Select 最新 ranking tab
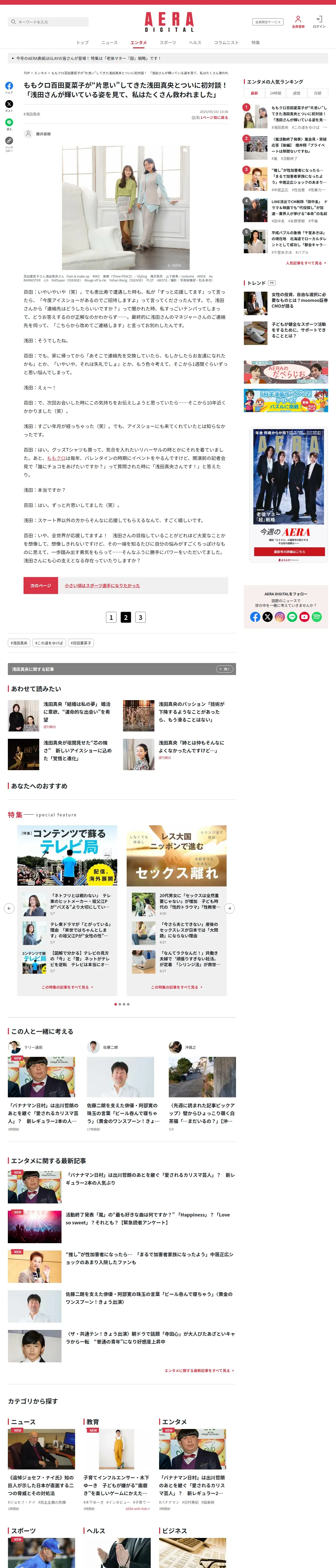The height and width of the screenshot is (1568, 336). 254,93
